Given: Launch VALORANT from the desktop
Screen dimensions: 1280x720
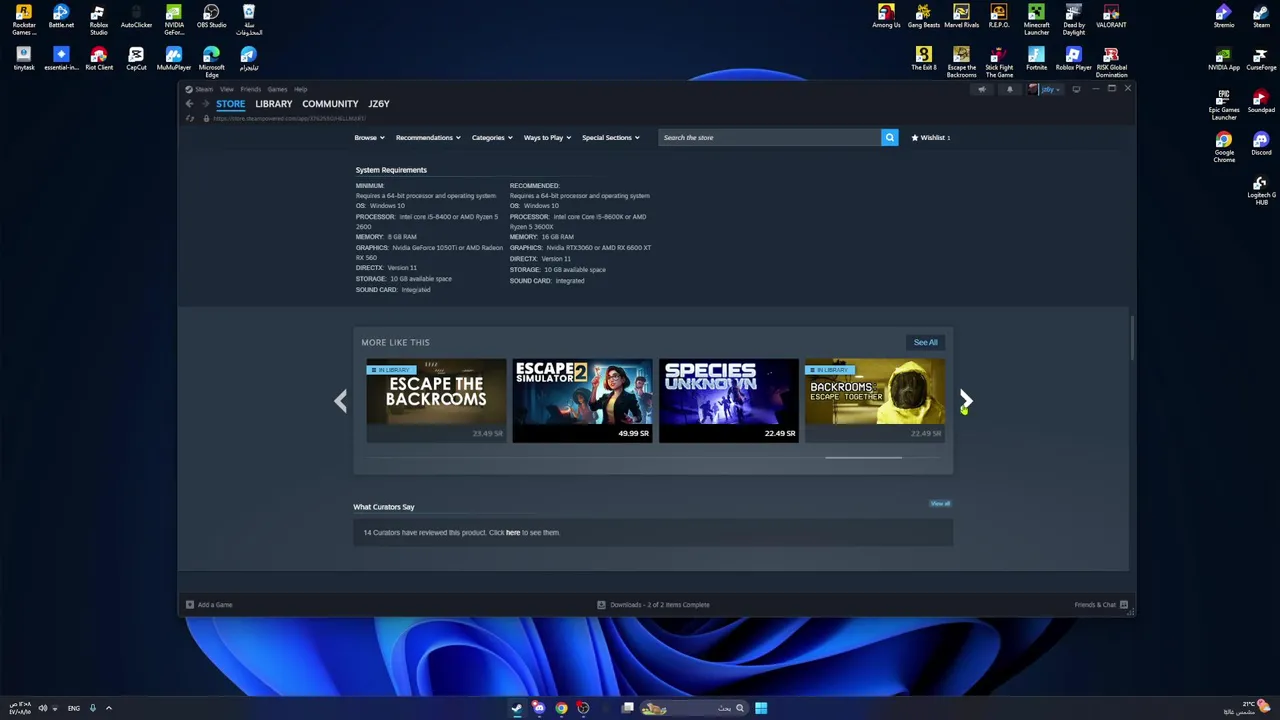Looking at the screenshot, I should (x=1111, y=16).
